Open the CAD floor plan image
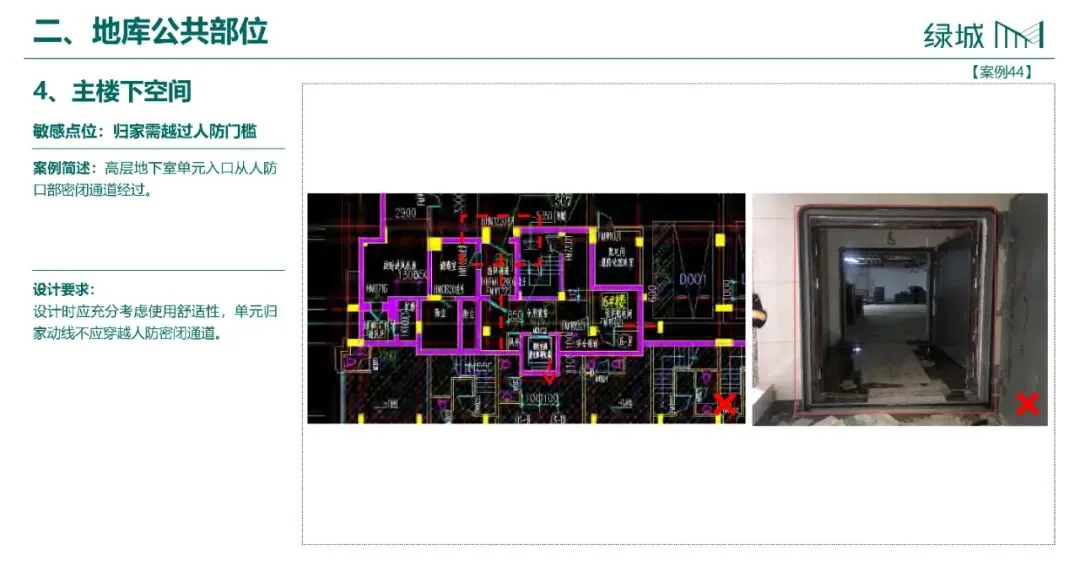Screen dimensions: 1080x566 click(x=526, y=308)
